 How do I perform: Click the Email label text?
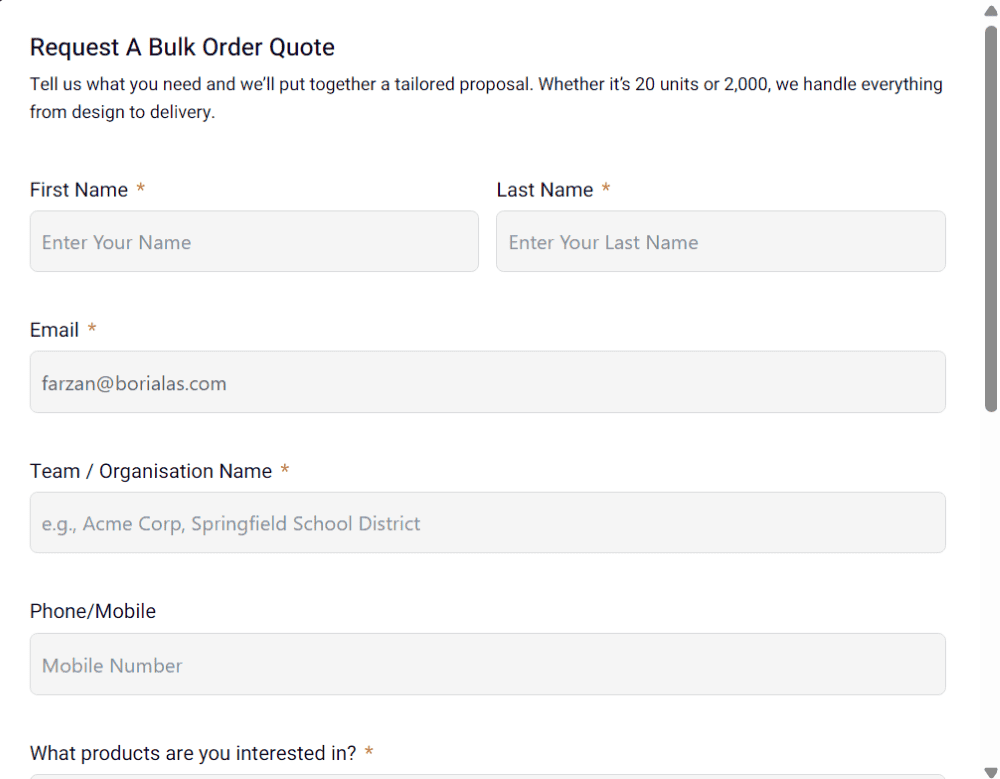[54, 330]
